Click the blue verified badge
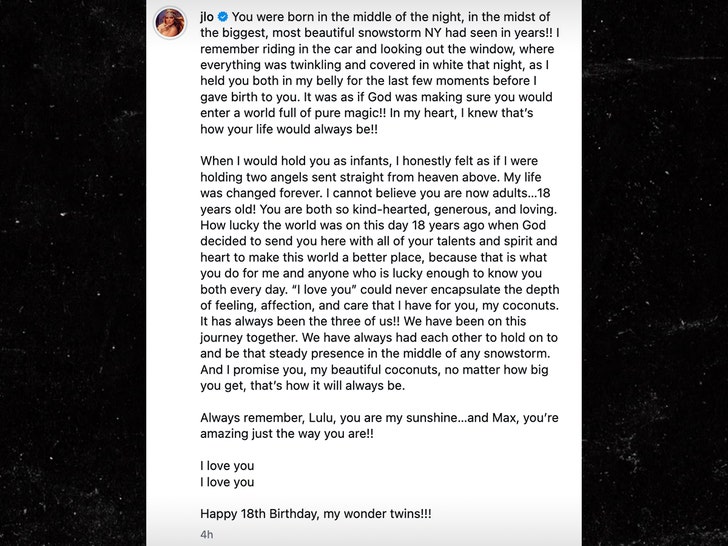The width and height of the screenshot is (728, 546). 224,17
